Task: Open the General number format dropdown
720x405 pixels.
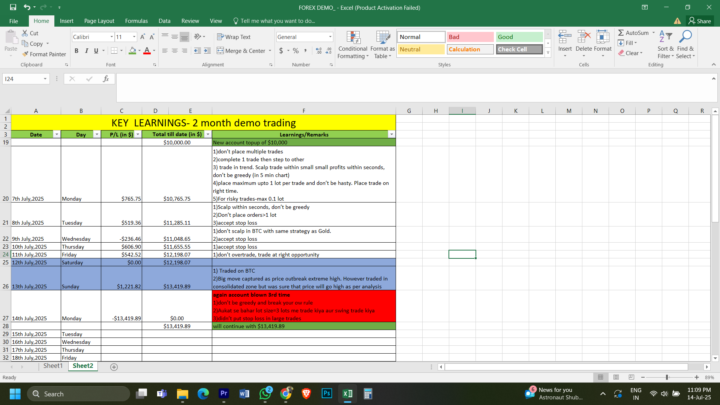Action: (330, 37)
